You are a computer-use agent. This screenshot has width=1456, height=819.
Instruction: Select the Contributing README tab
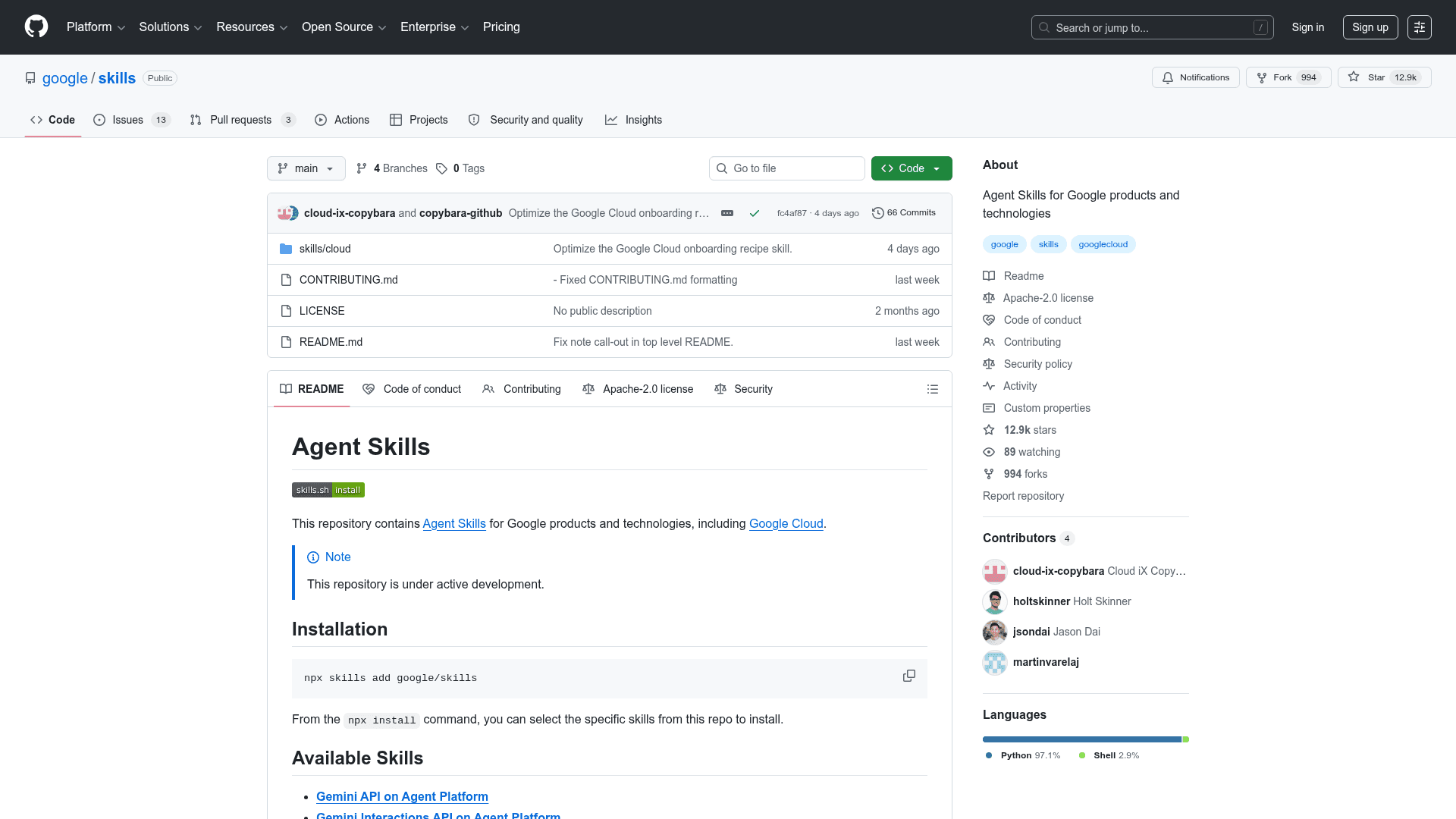point(522,389)
